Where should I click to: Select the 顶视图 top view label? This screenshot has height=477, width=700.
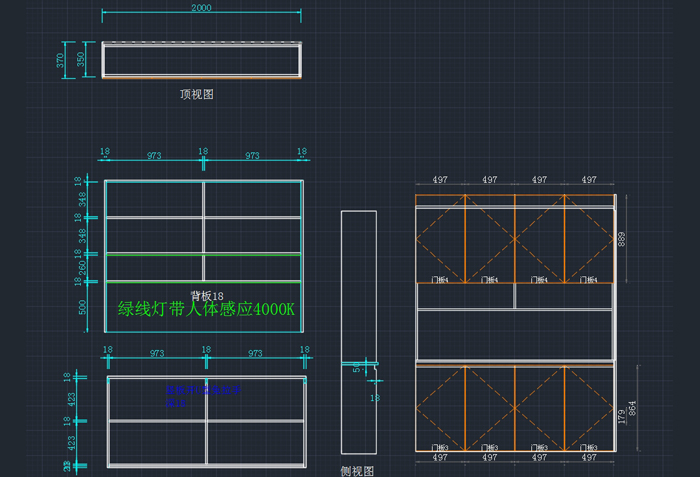(x=197, y=95)
